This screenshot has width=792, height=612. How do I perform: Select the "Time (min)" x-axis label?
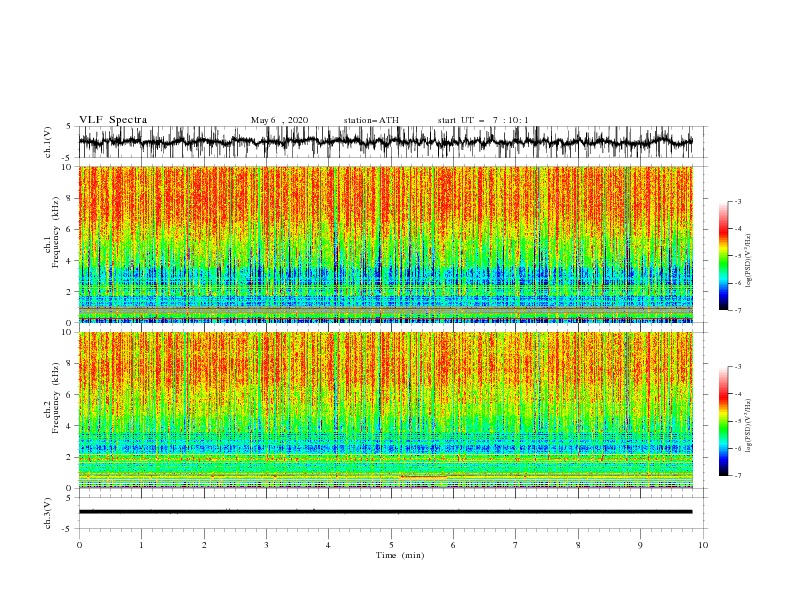(x=400, y=555)
